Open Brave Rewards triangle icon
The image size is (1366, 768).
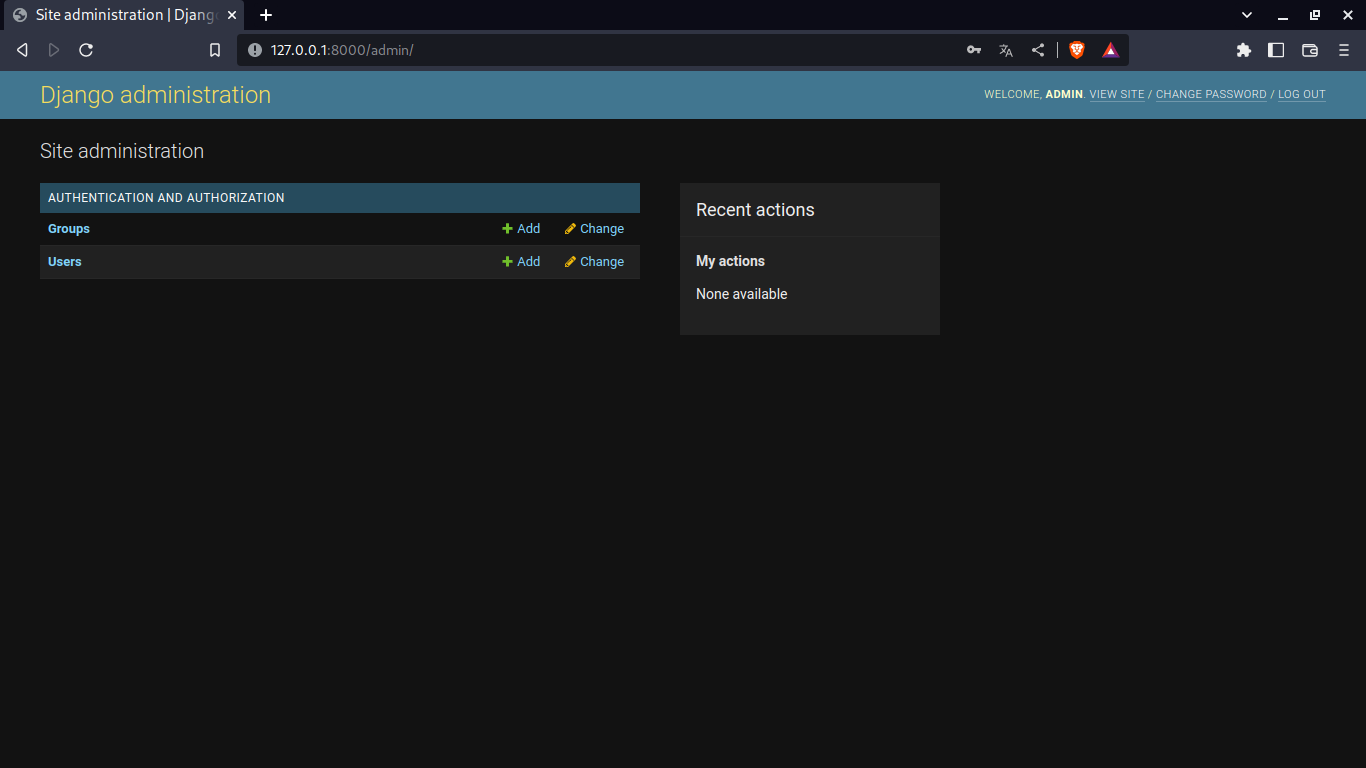(1110, 50)
